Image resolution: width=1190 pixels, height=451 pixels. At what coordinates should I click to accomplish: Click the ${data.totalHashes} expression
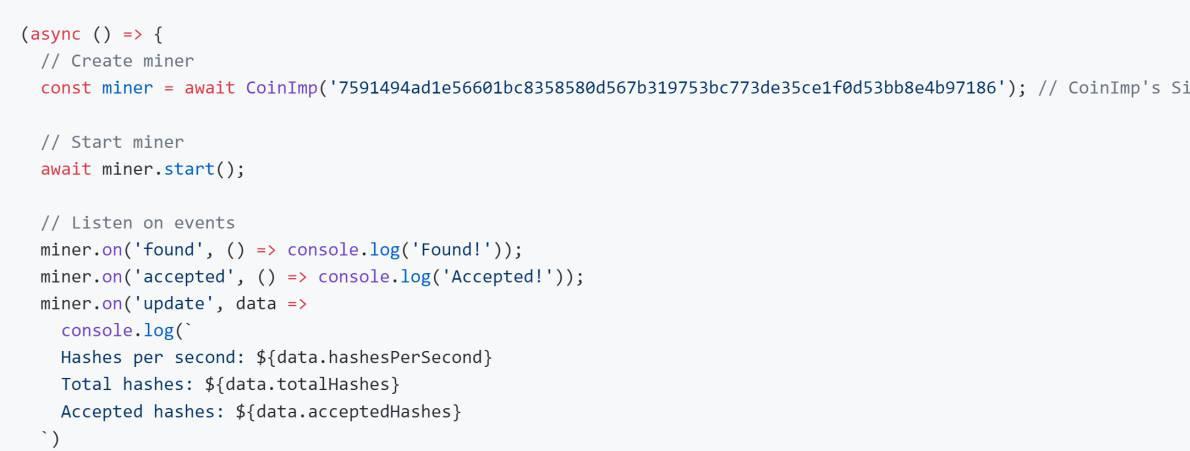coord(302,385)
